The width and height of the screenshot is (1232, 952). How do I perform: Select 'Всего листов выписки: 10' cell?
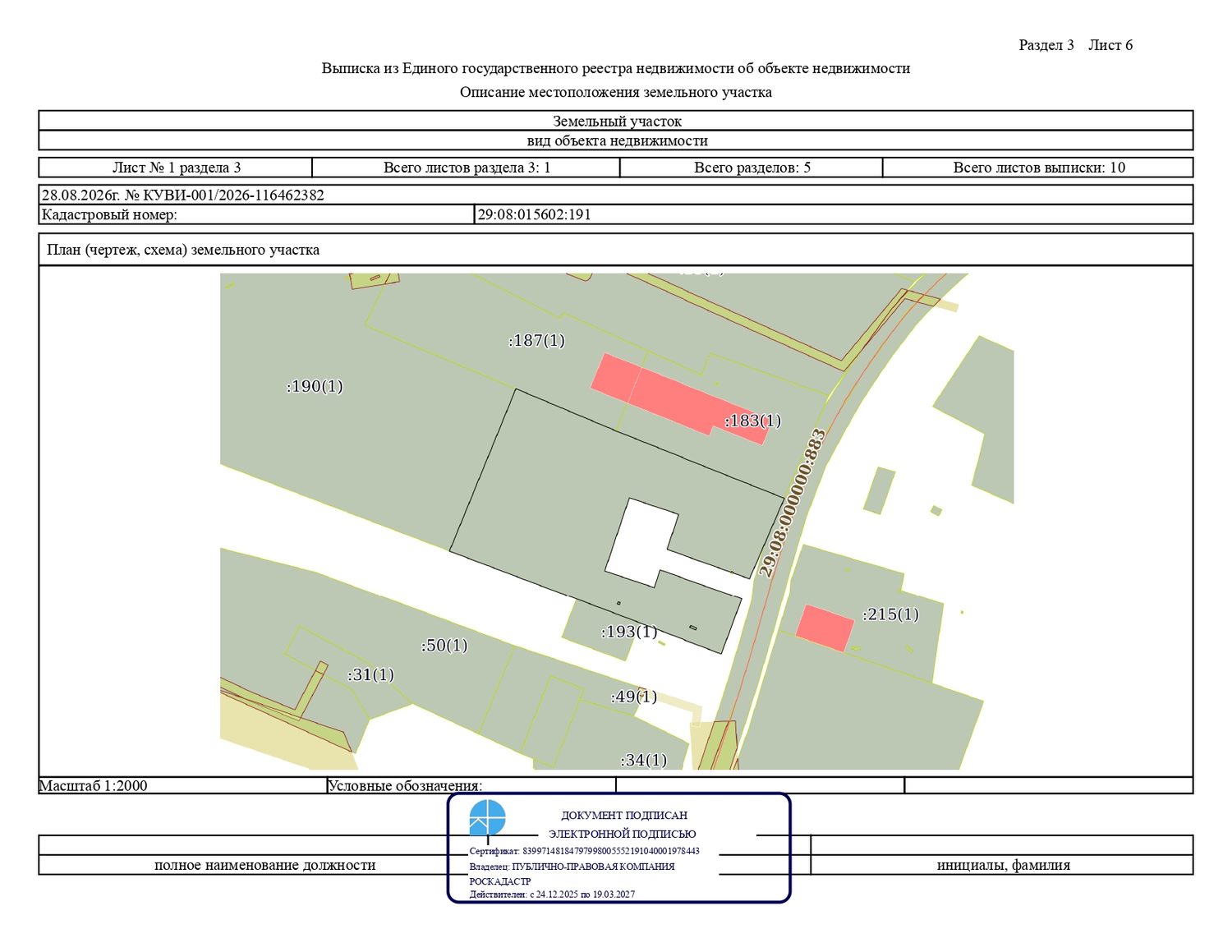[1038, 168]
